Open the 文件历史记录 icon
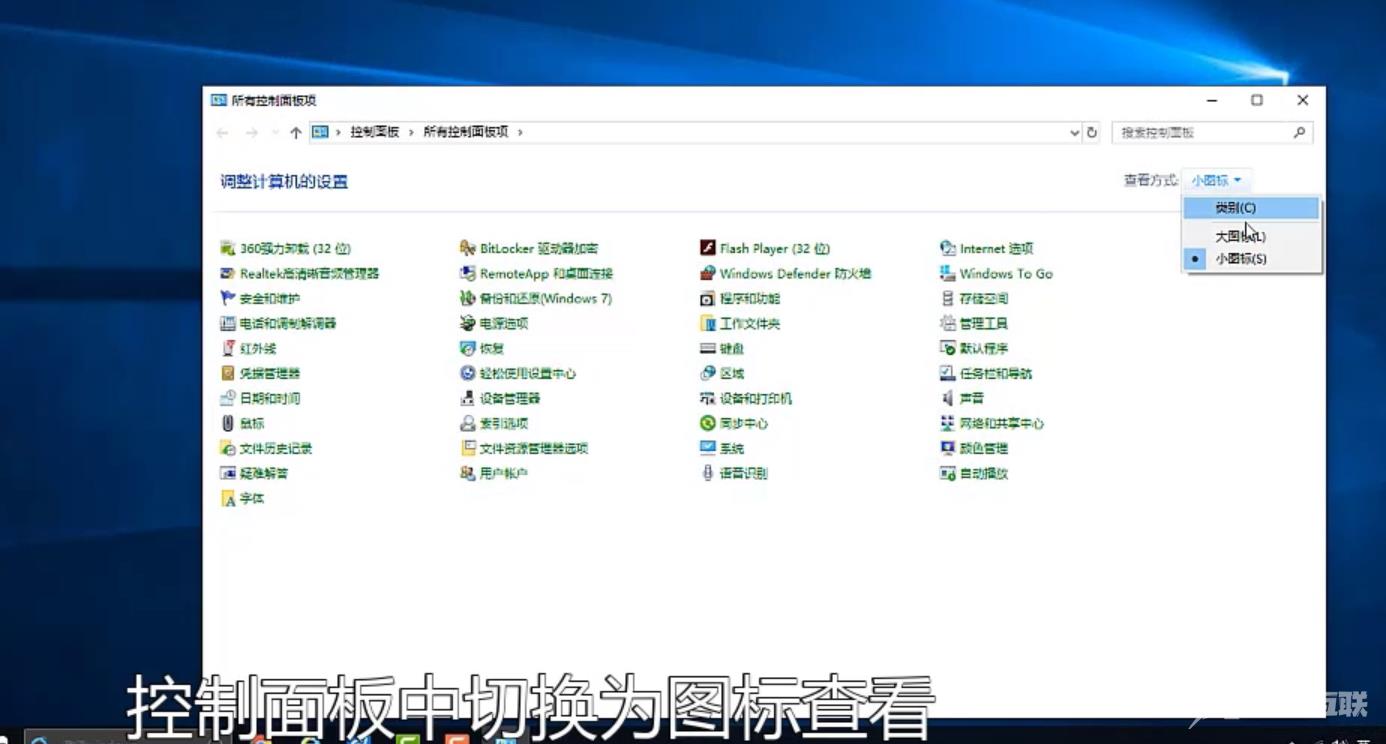The image size is (1386, 744). point(228,448)
